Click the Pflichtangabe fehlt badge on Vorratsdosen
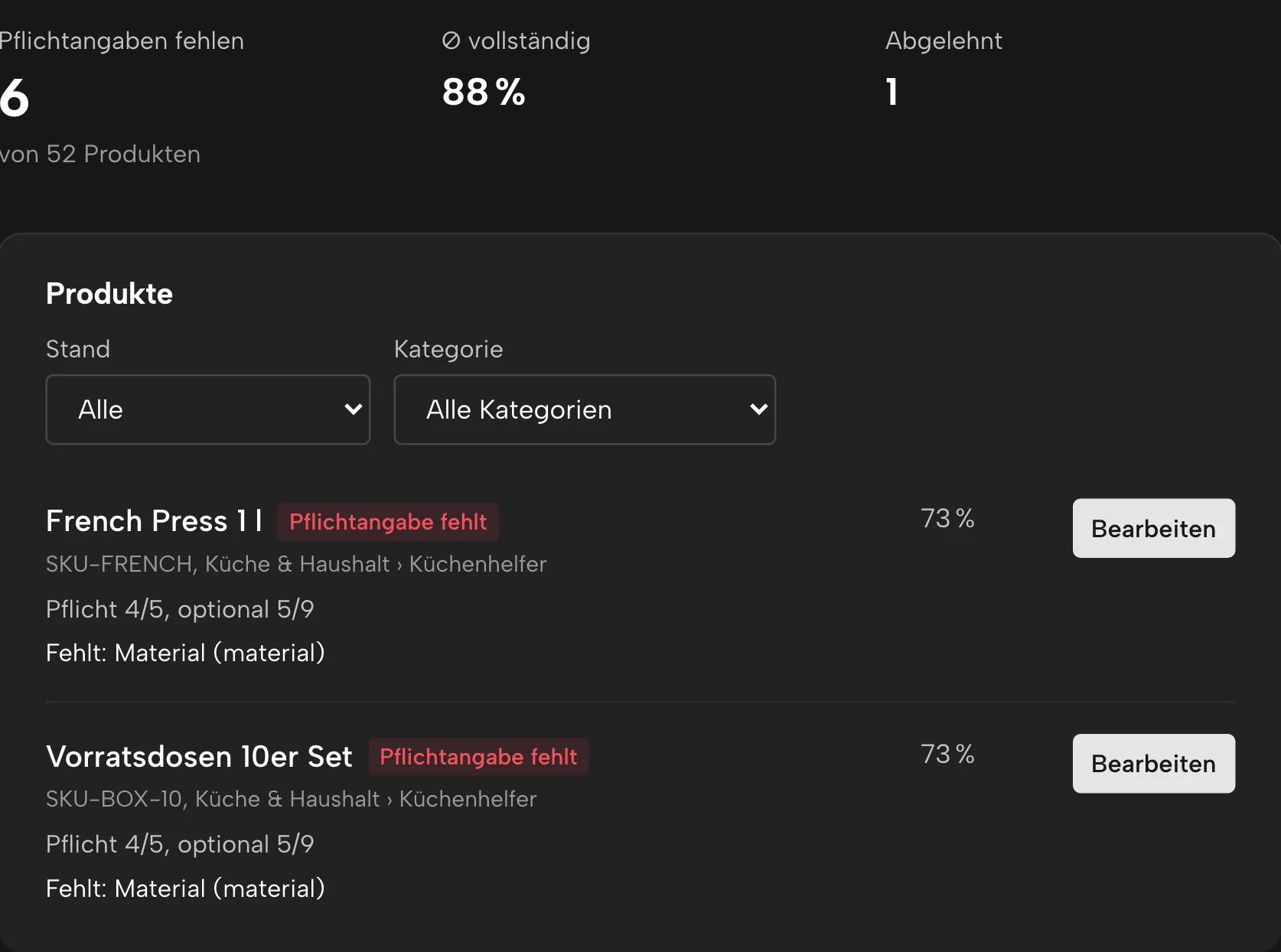 (x=478, y=757)
